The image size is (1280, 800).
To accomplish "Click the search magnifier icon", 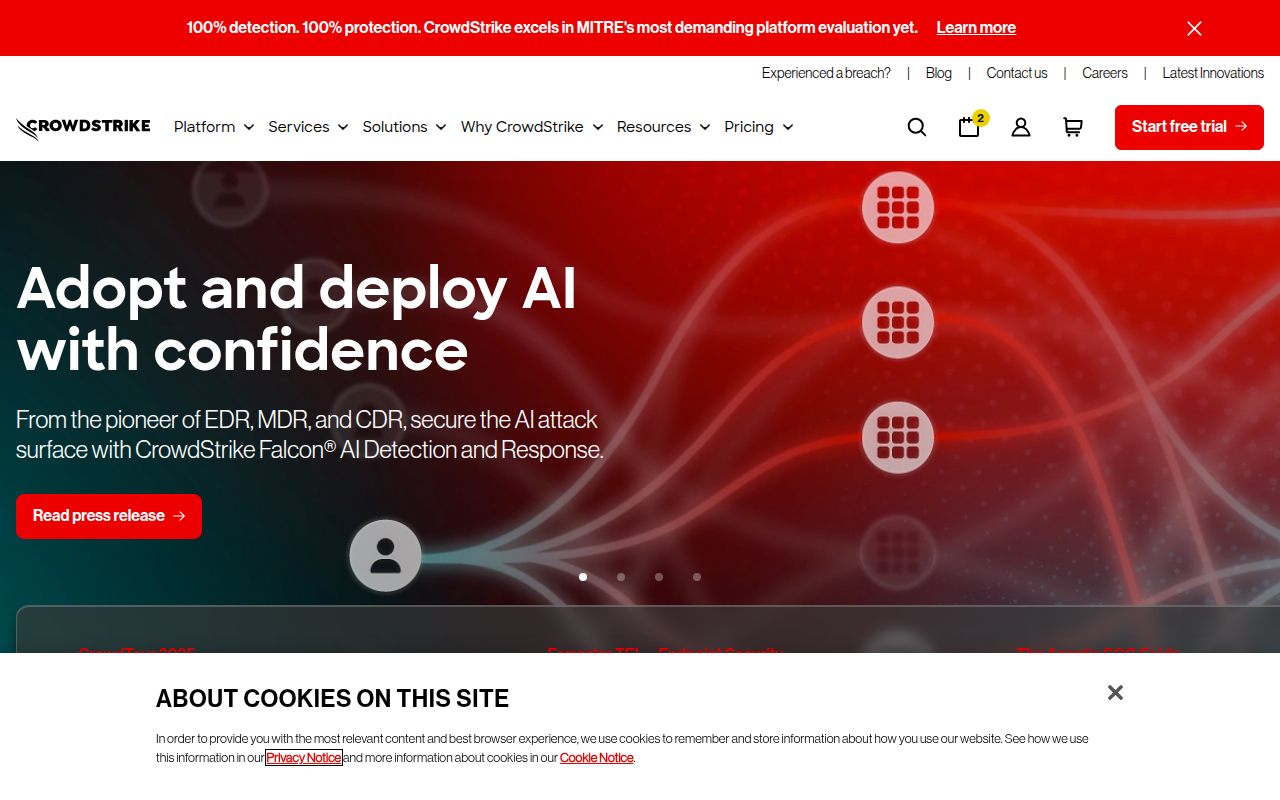I will point(916,127).
